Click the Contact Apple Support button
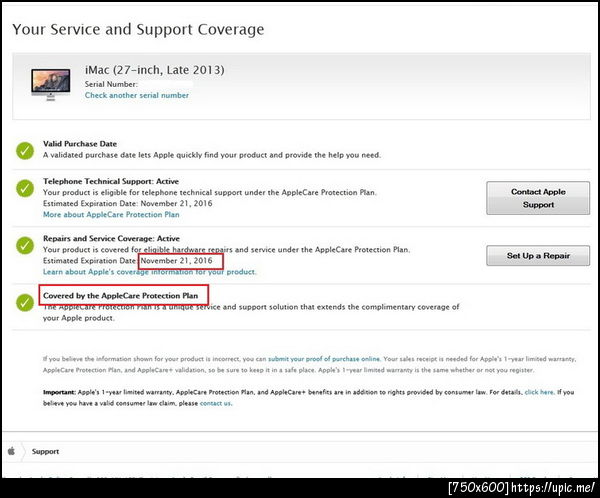The width and height of the screenshot is (600, 498). click(x=538, y=198)
